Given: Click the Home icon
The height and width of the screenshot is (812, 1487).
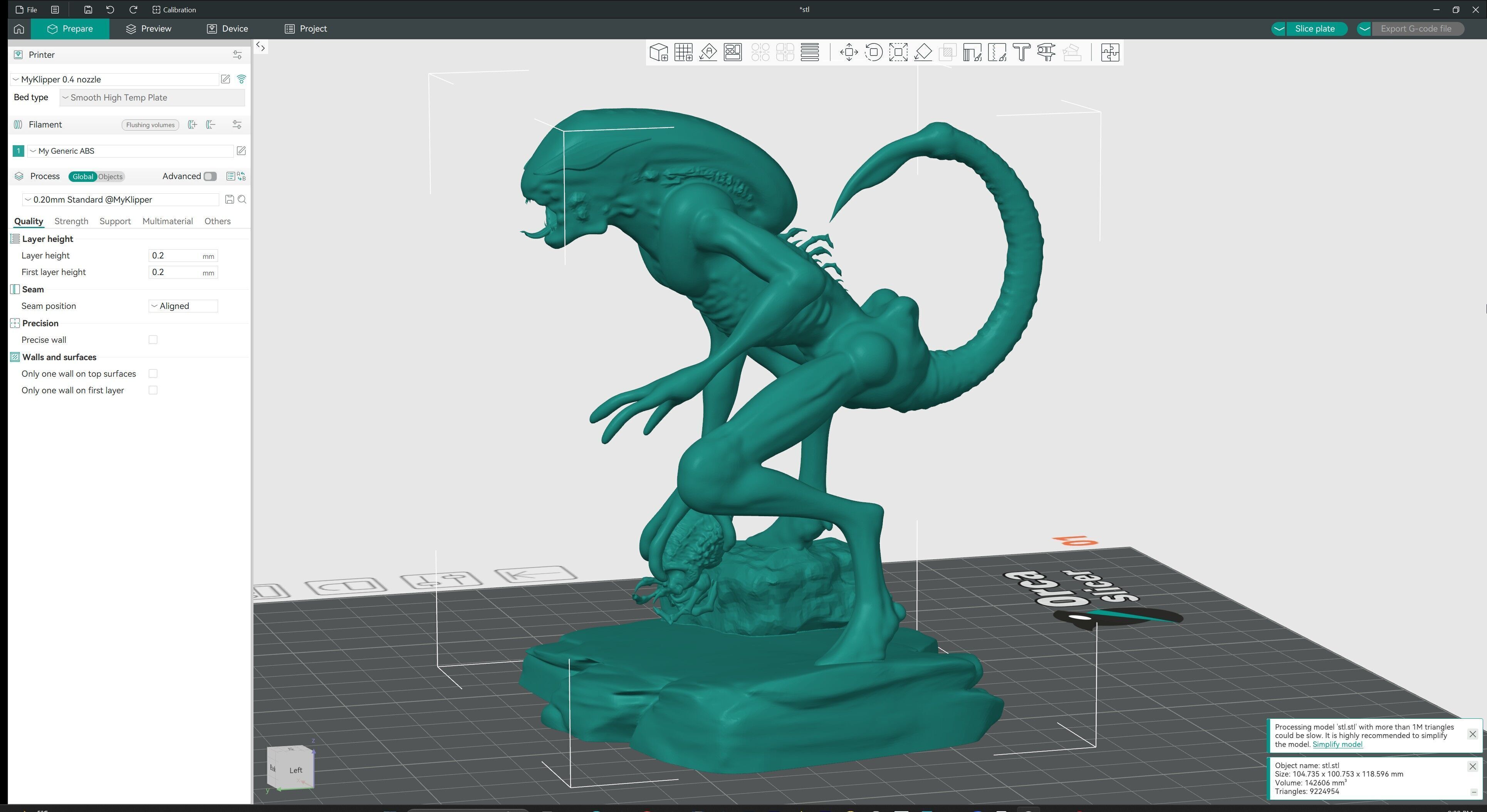Looking at the screenshot, I should point(18,29).
